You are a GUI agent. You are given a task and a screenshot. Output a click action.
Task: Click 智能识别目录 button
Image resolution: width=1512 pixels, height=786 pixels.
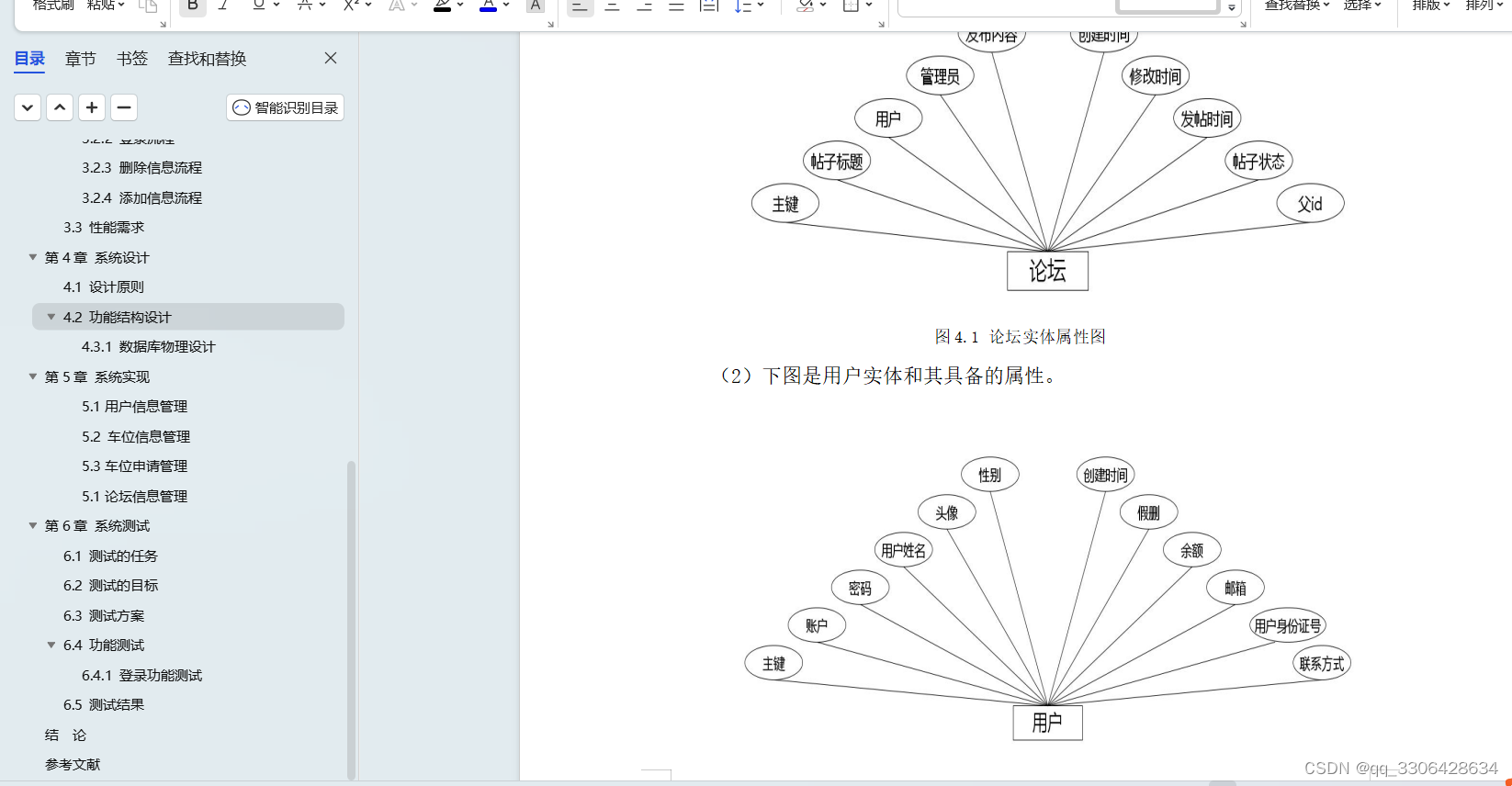click(x=286, y=107)
